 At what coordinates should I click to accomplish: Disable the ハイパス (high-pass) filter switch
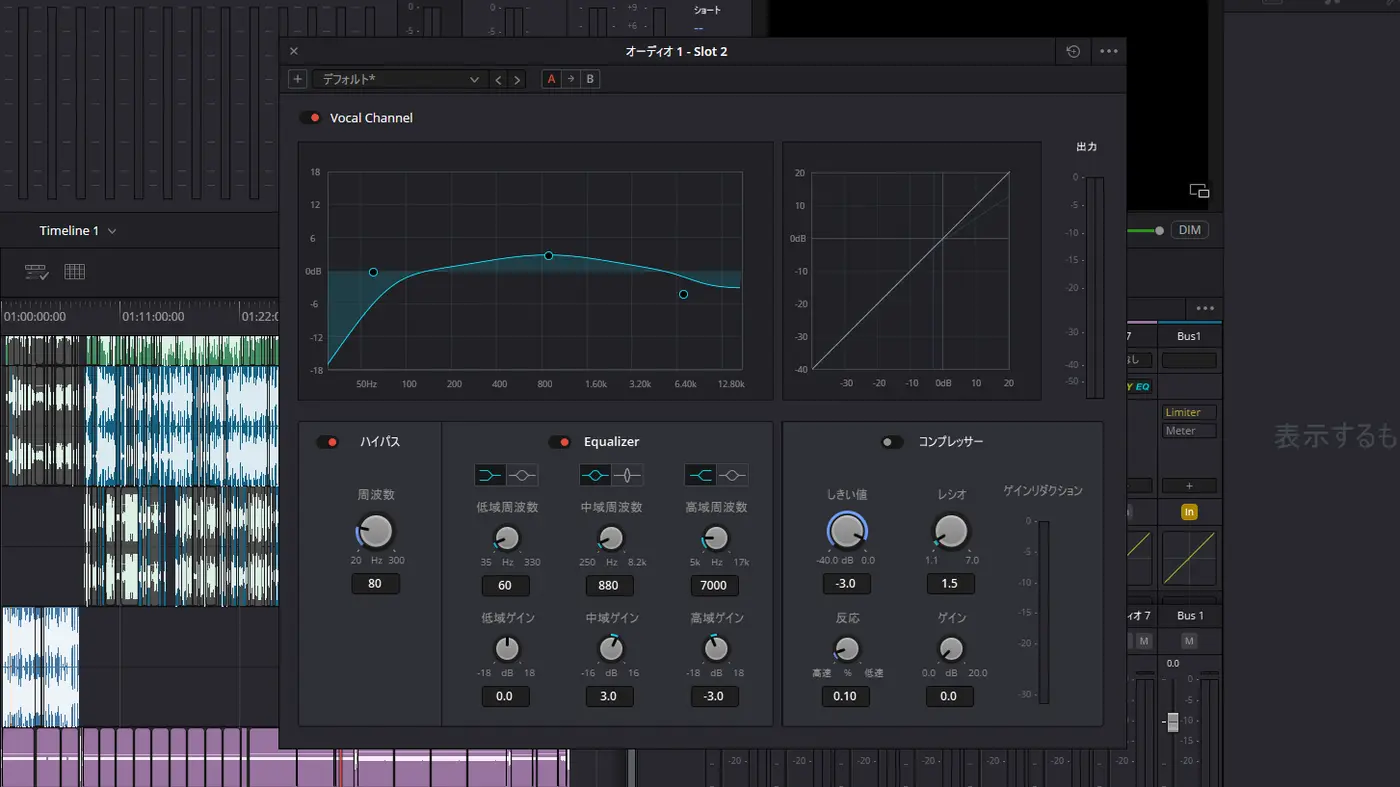328,442
